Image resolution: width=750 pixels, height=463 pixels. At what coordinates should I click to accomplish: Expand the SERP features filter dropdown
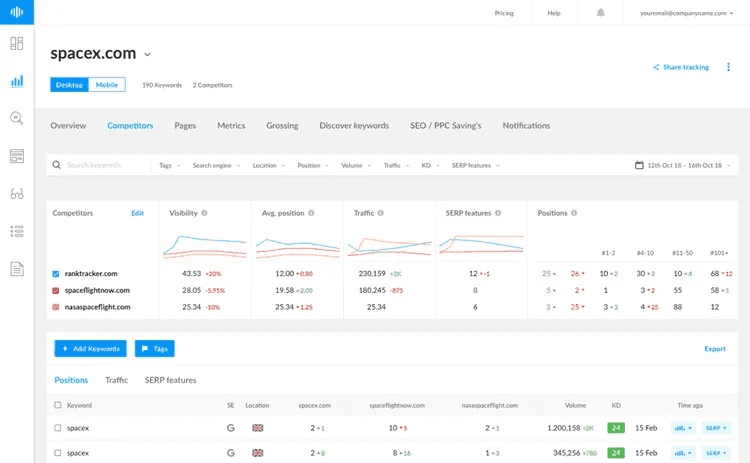click(475, 165)
